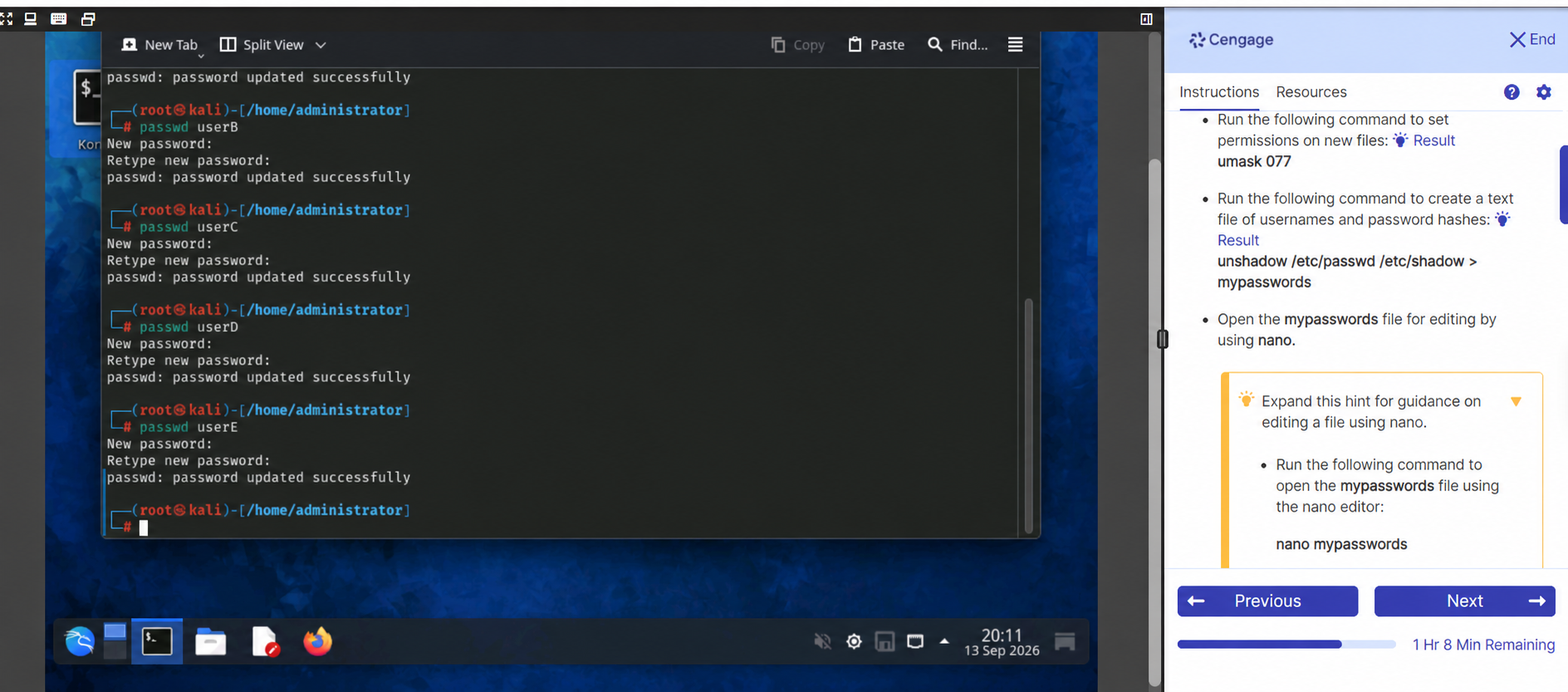The width and height of the screenshot is (1568, 692).
Task: Expand the Split View dropdown arrow
Action: (x=321, y=45)
